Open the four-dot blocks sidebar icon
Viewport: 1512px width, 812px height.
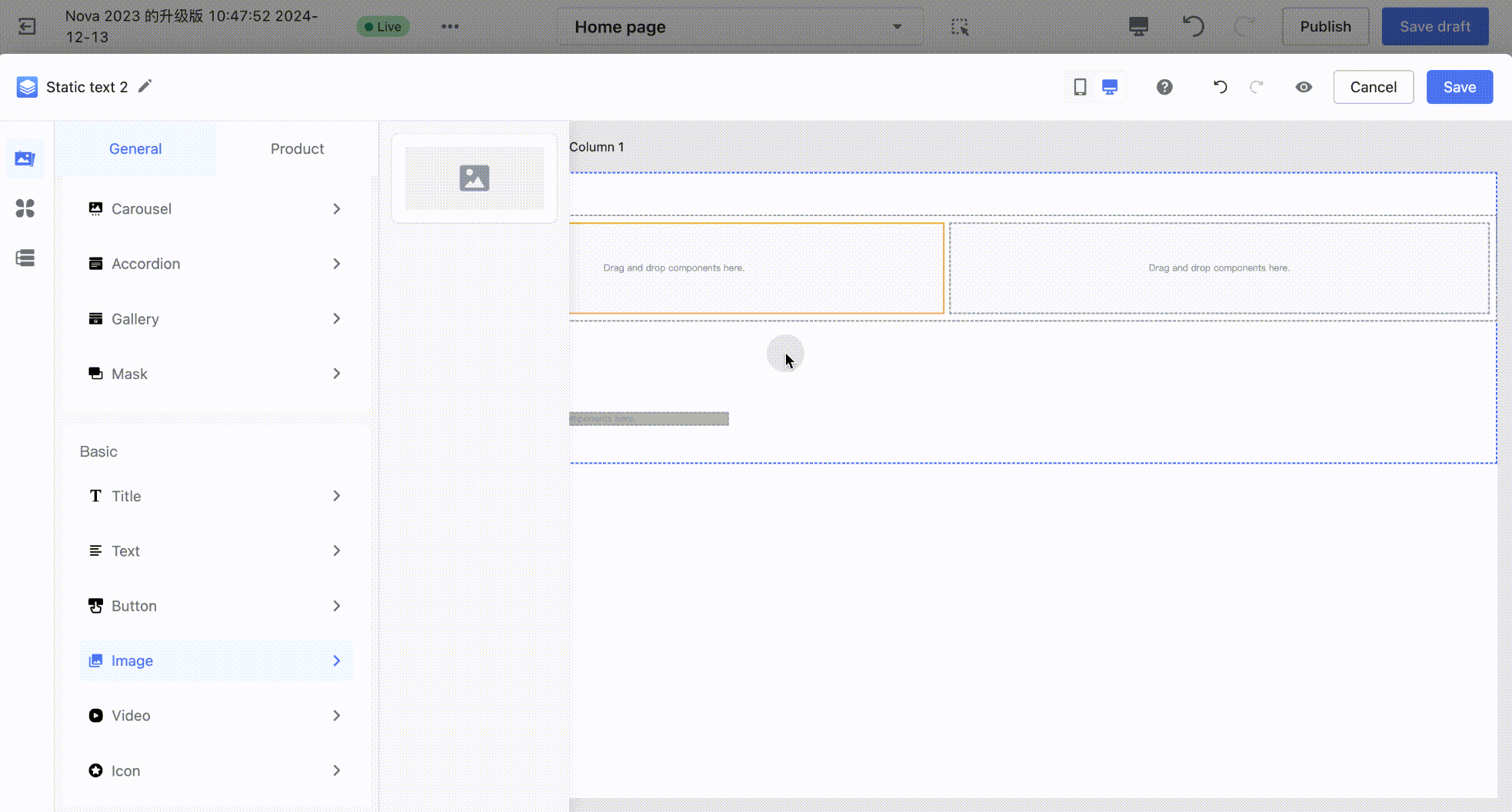click(25, 208)
